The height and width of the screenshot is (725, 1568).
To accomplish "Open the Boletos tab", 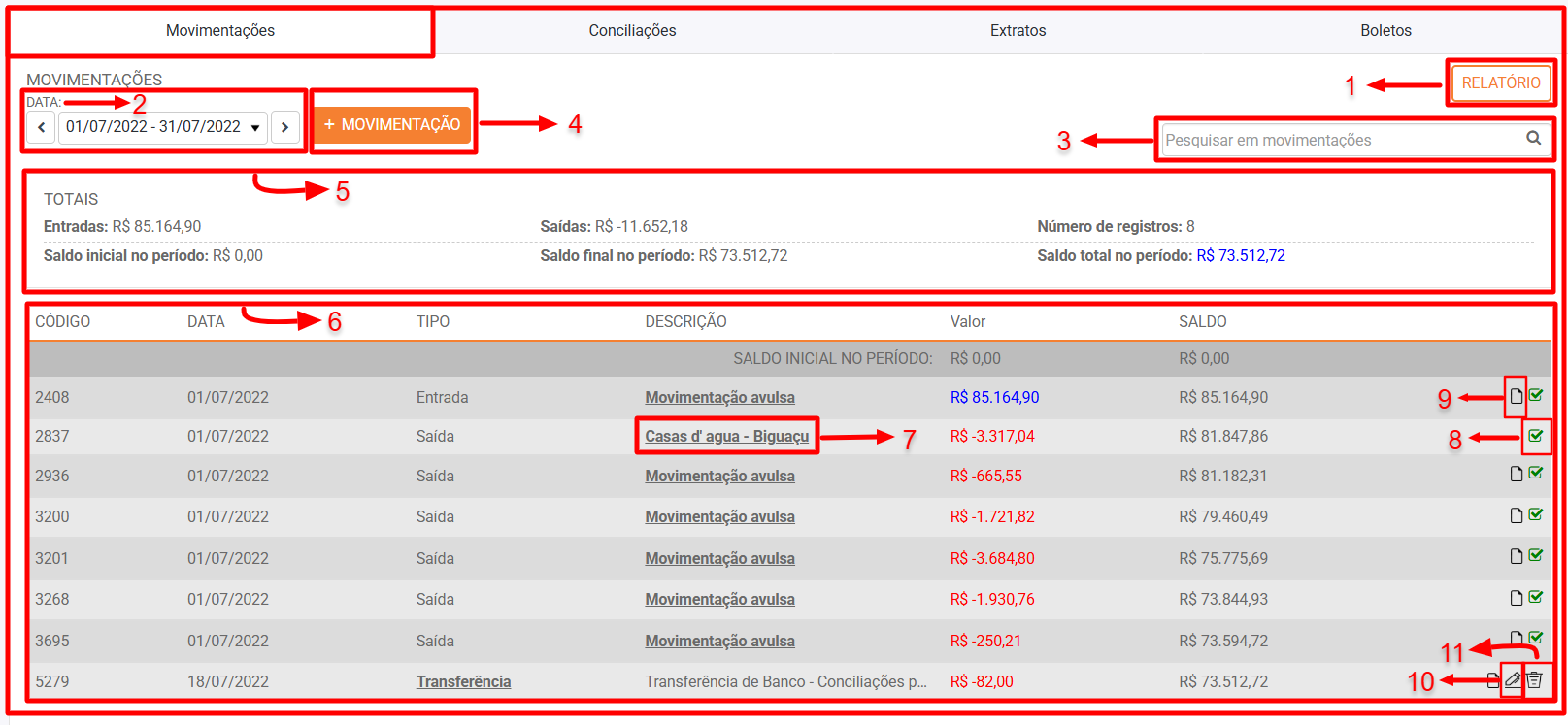I will tap(1385, 31).
